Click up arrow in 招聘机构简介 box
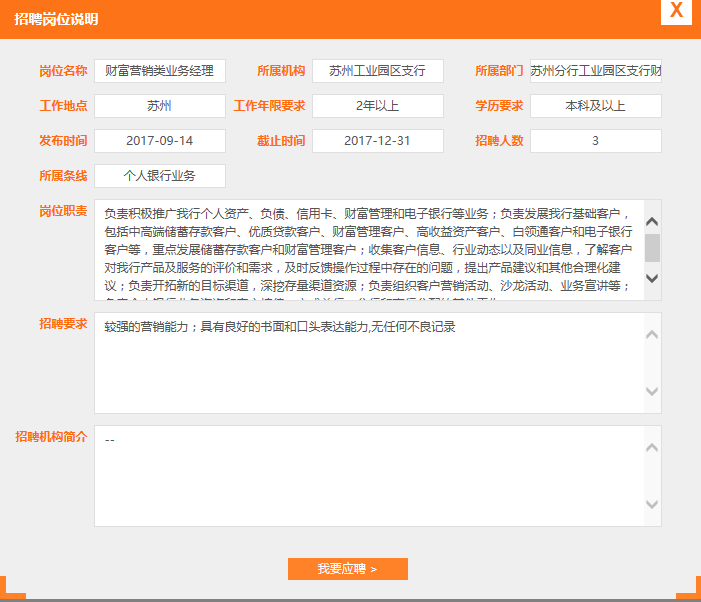 [652, 447]
